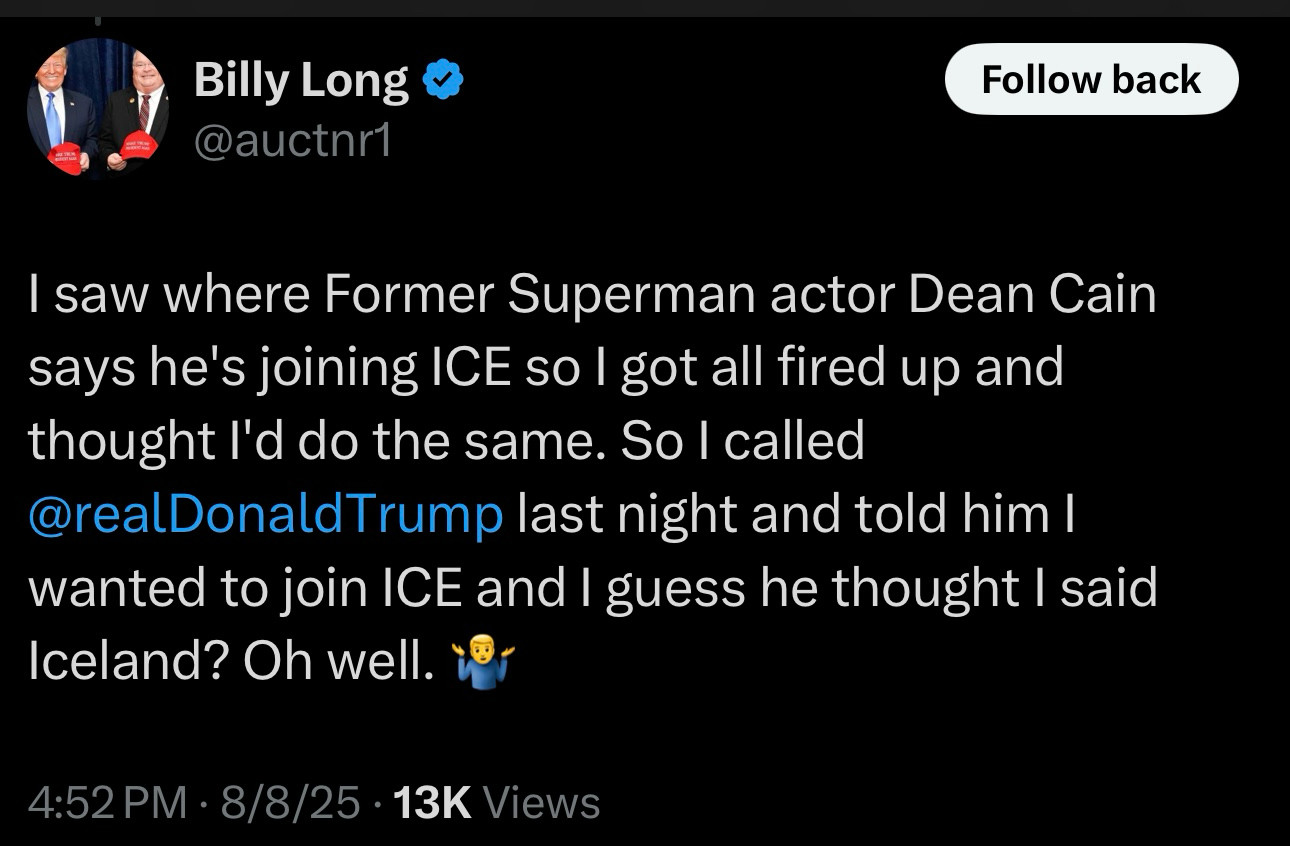Click the text 'wanted to join ICE'
This screenshot has height=846, width=1290.
pyautogui.click(x=245, y=589)
